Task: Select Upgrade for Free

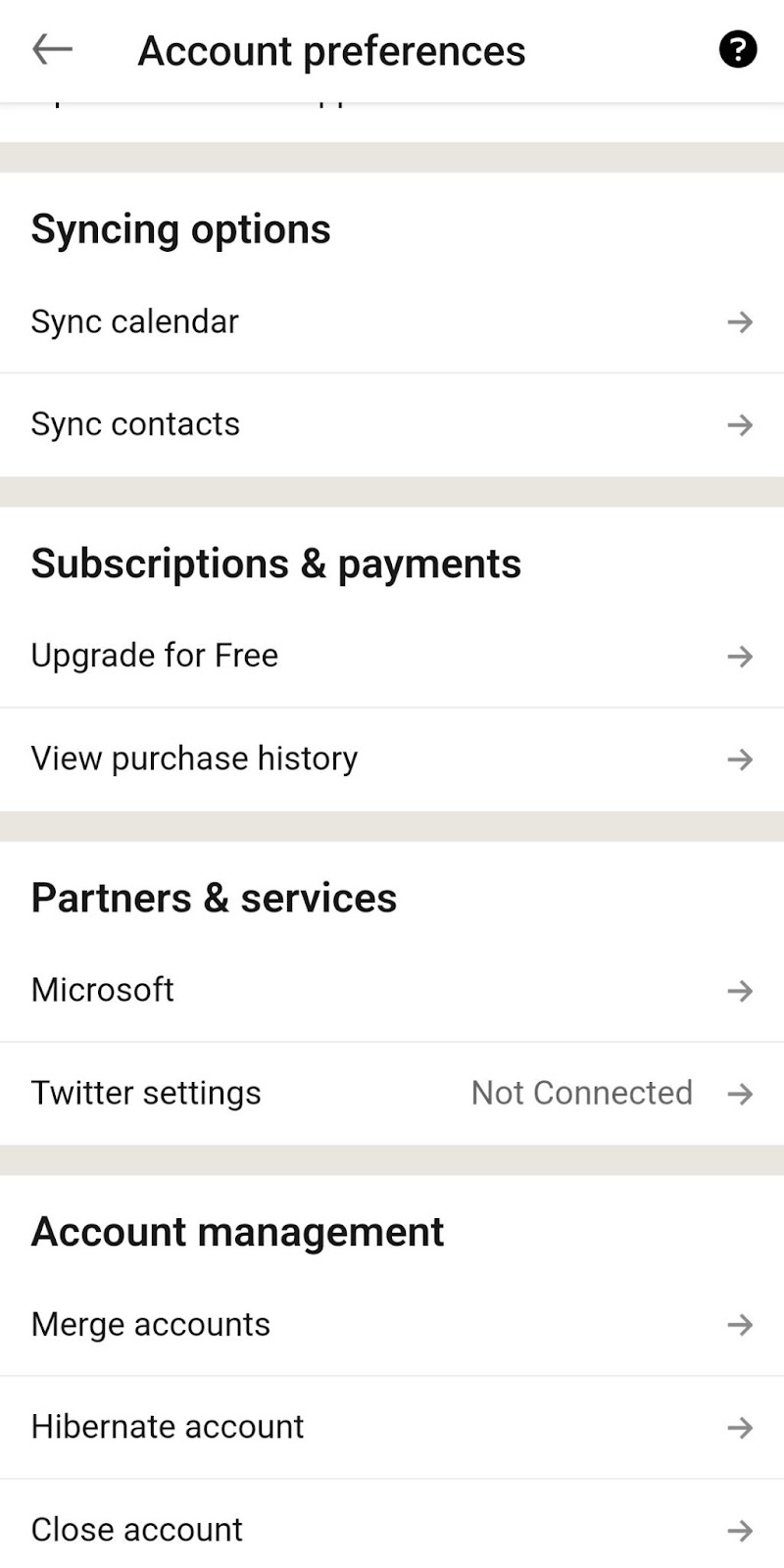Action: point(392,656)
